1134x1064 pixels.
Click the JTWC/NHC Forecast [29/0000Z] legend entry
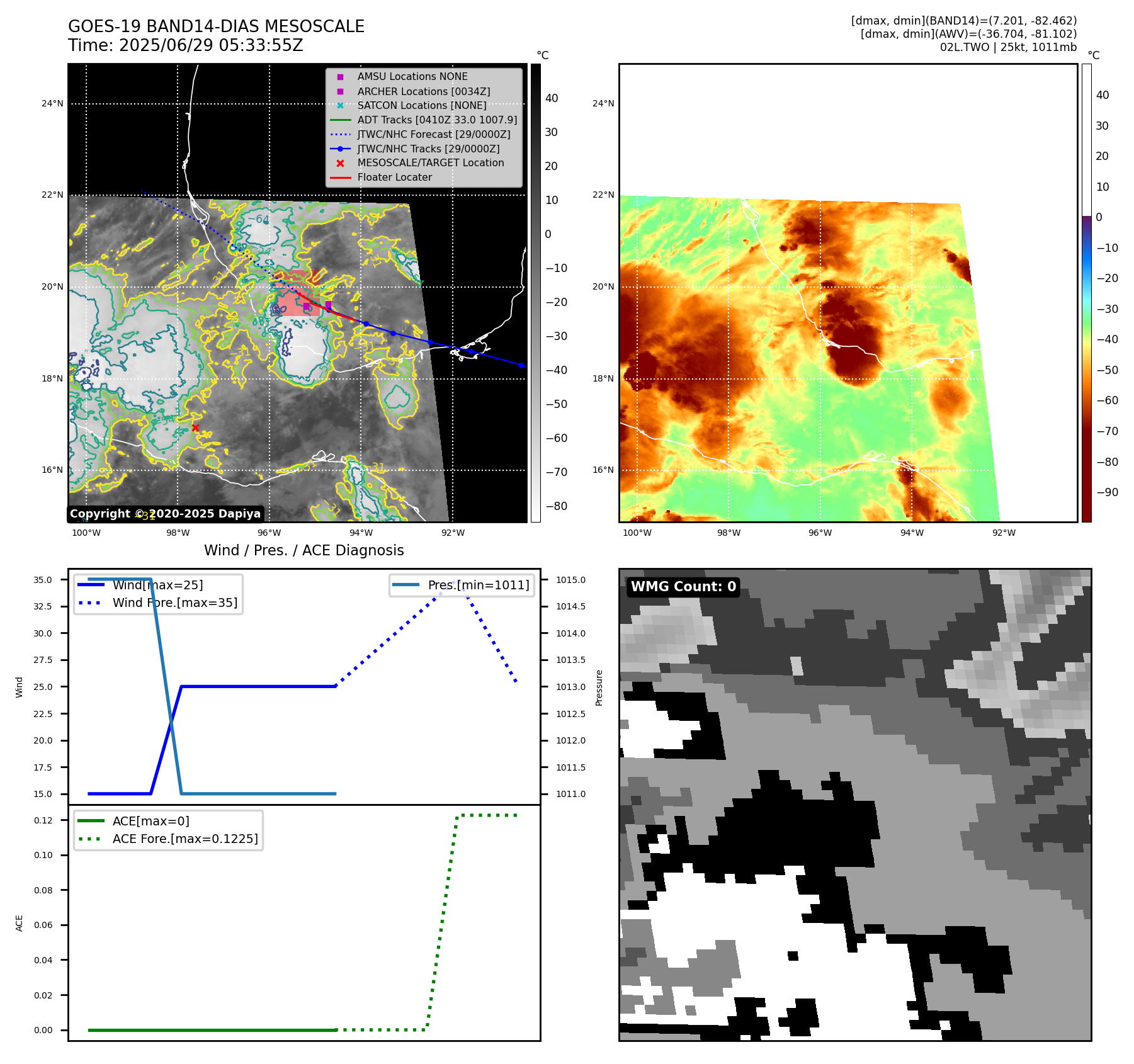[x=420, y=134]
